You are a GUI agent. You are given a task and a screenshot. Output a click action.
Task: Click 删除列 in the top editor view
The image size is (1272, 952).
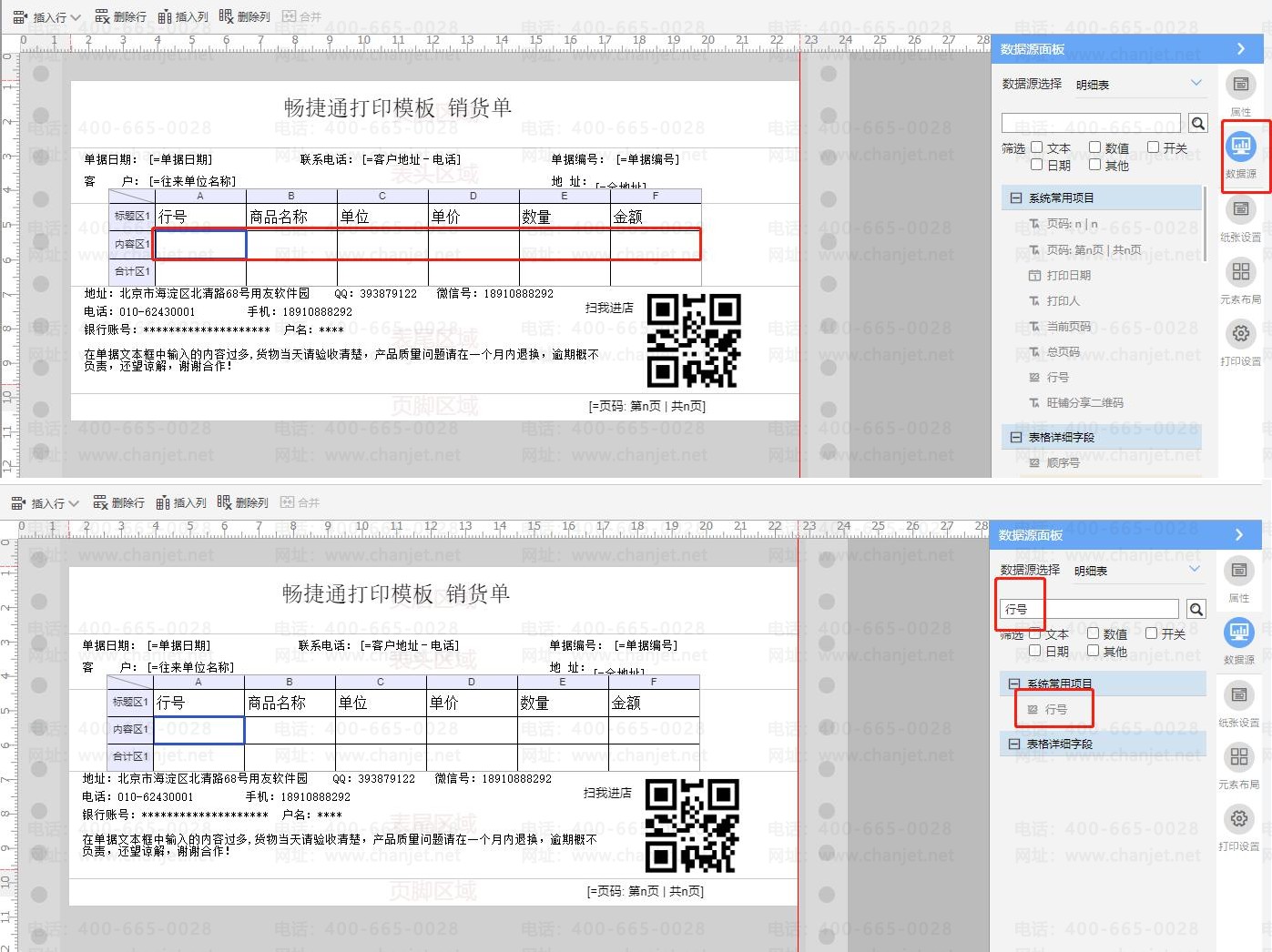245,17
